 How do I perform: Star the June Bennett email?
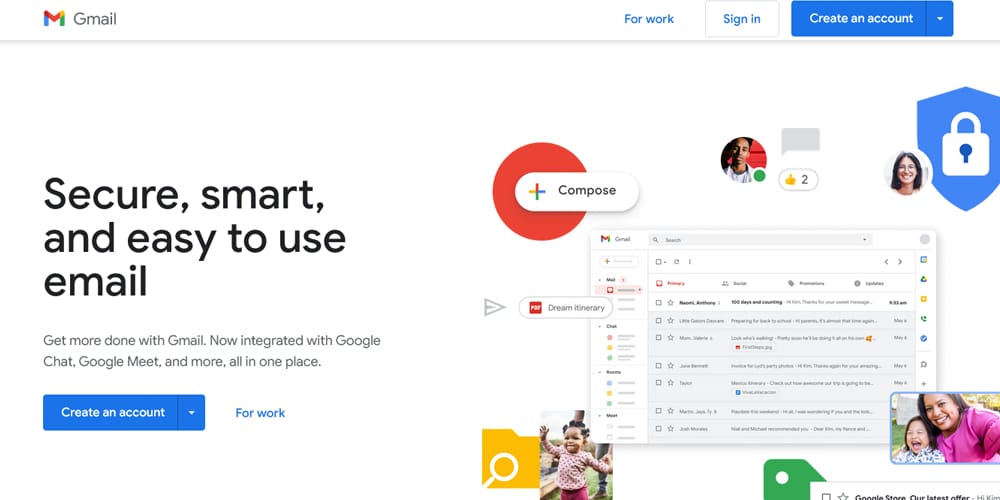point(670,366)
